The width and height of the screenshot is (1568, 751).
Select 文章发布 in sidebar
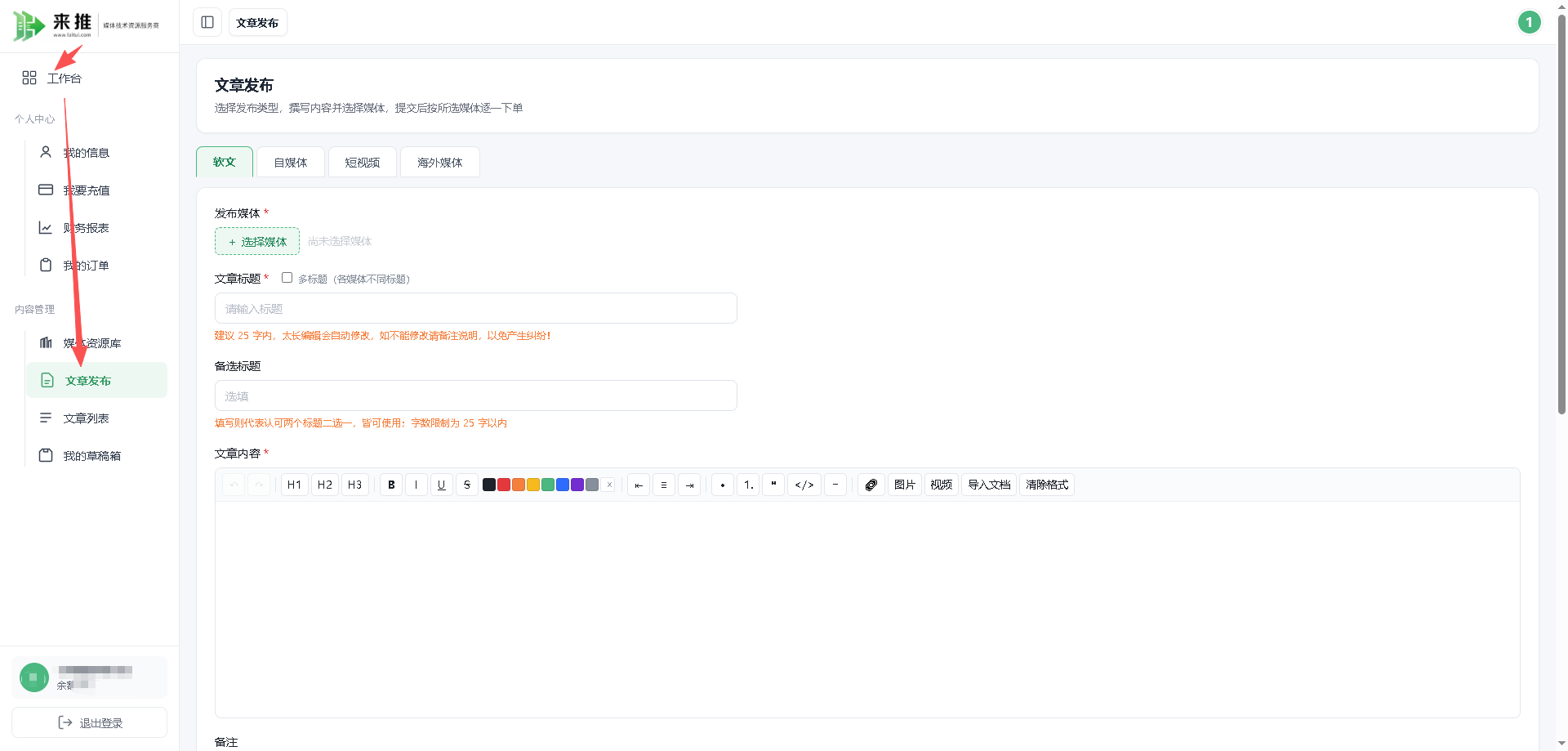(x=96, y=380)
